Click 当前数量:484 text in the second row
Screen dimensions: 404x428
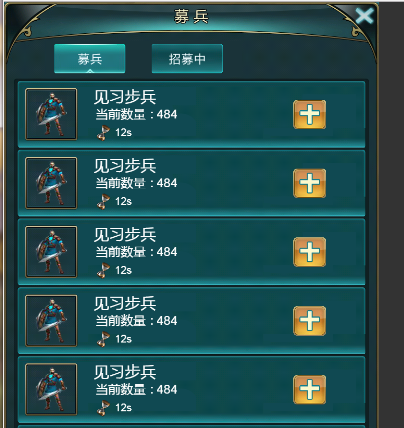[136, 183]
